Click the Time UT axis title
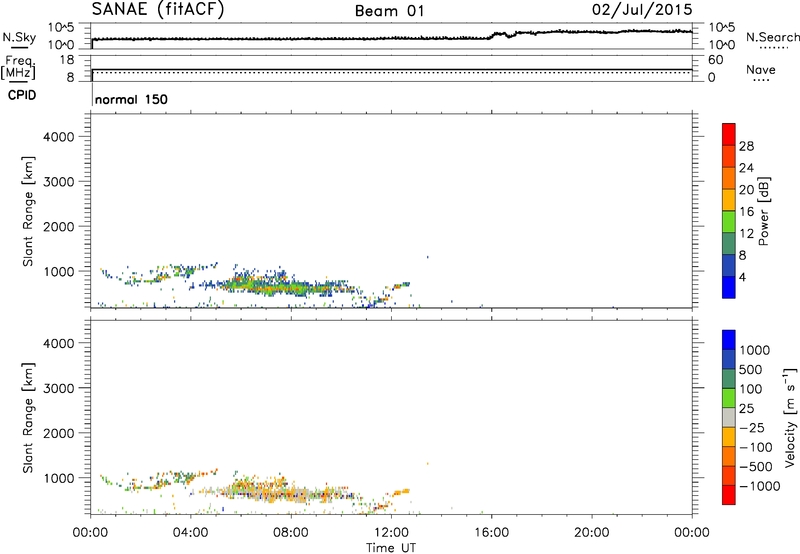Screen dimensions: 800x554 click(391, 548)
